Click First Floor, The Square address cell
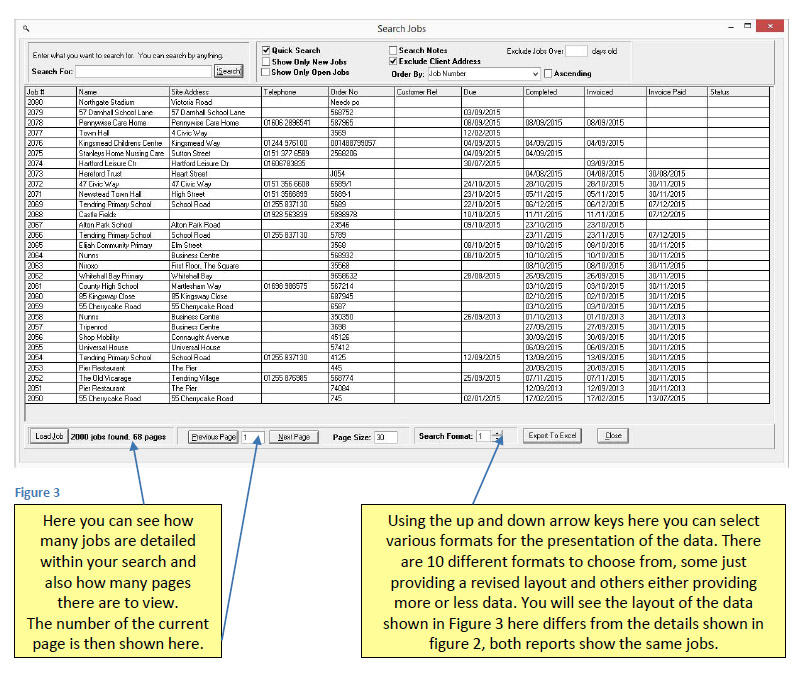 [215, 265]
